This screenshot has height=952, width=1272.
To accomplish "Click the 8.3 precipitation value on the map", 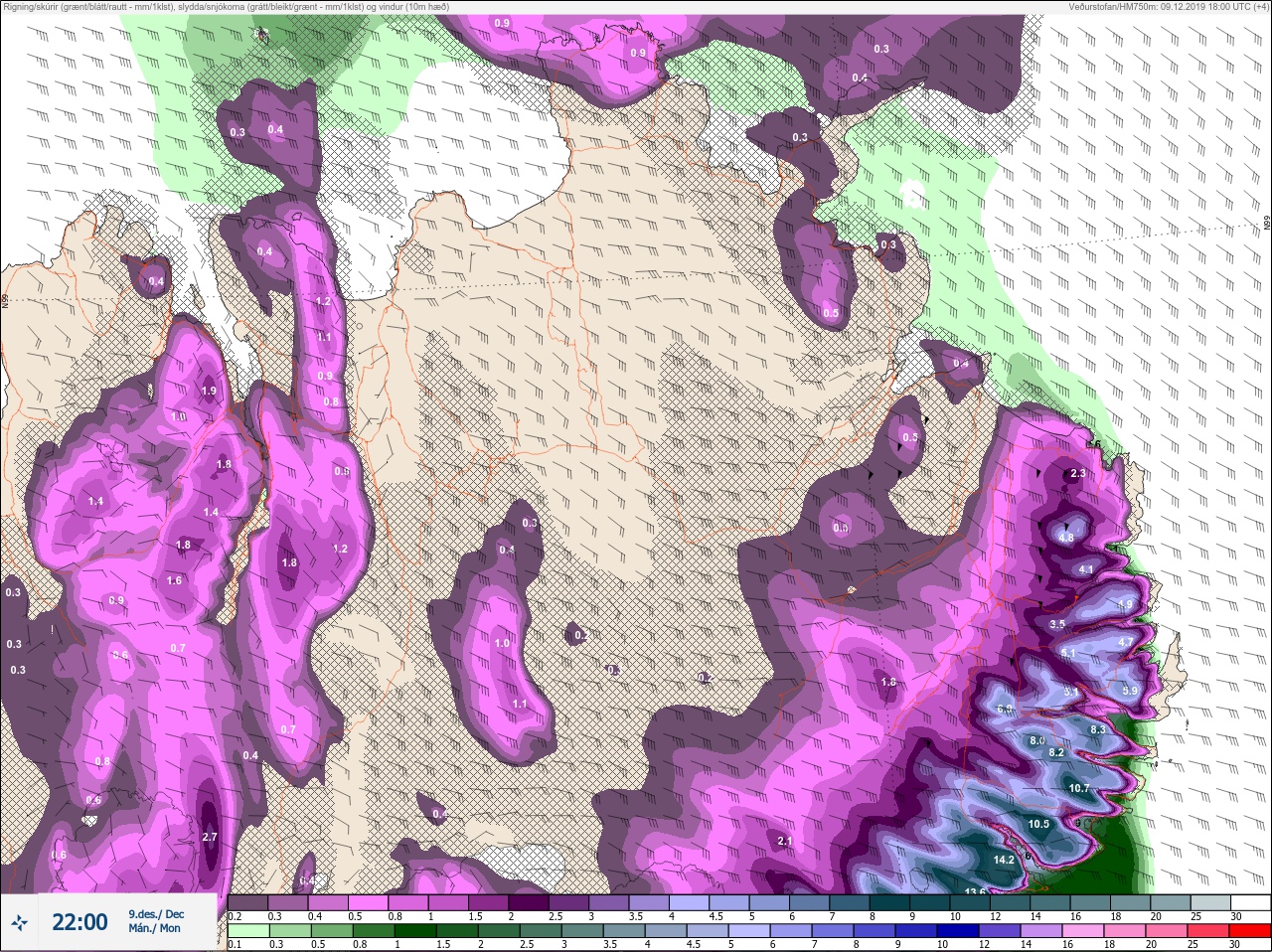I will [1098, 729].
